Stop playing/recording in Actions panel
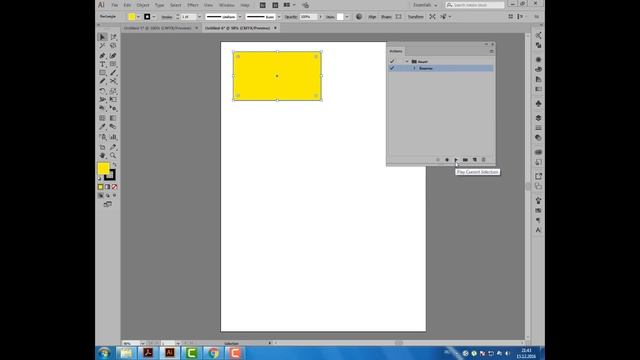Screen dimensions: 640x360 438,160
